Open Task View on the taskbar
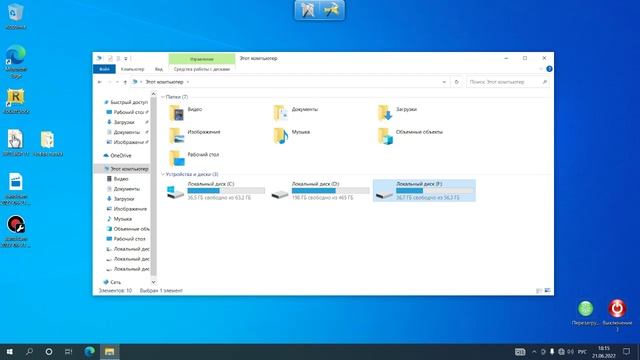Screen dimensions: 640x360 [x=68, y=351]
